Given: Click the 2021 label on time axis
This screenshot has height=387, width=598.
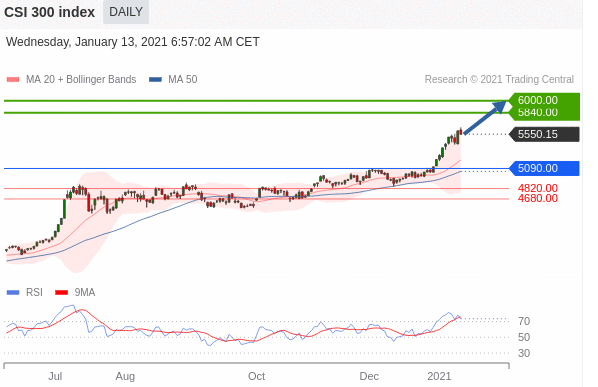Looking at the screenshot, I should (x=439, y=376).
